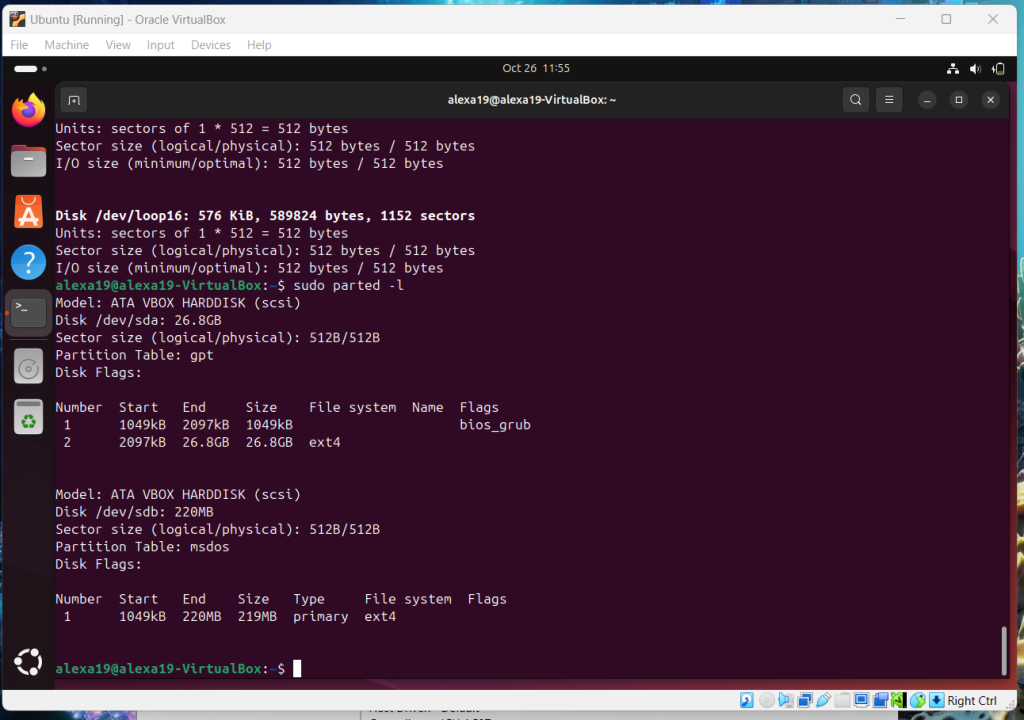Open the VirtualBox Devices menu
This screenshot has height=720, width=1024.
210,45
